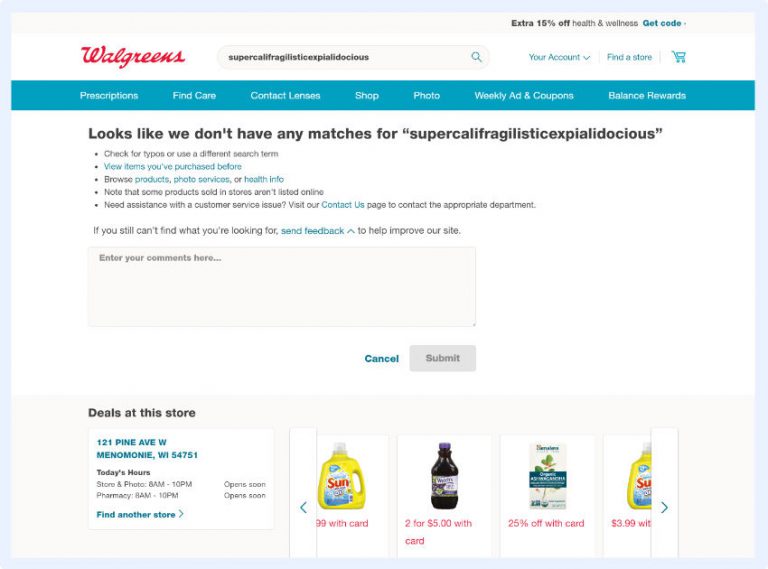Open the Prescriptions menu
Viewport: 768px width, 569px height.
pyautogui.click(x=109, y=95)
